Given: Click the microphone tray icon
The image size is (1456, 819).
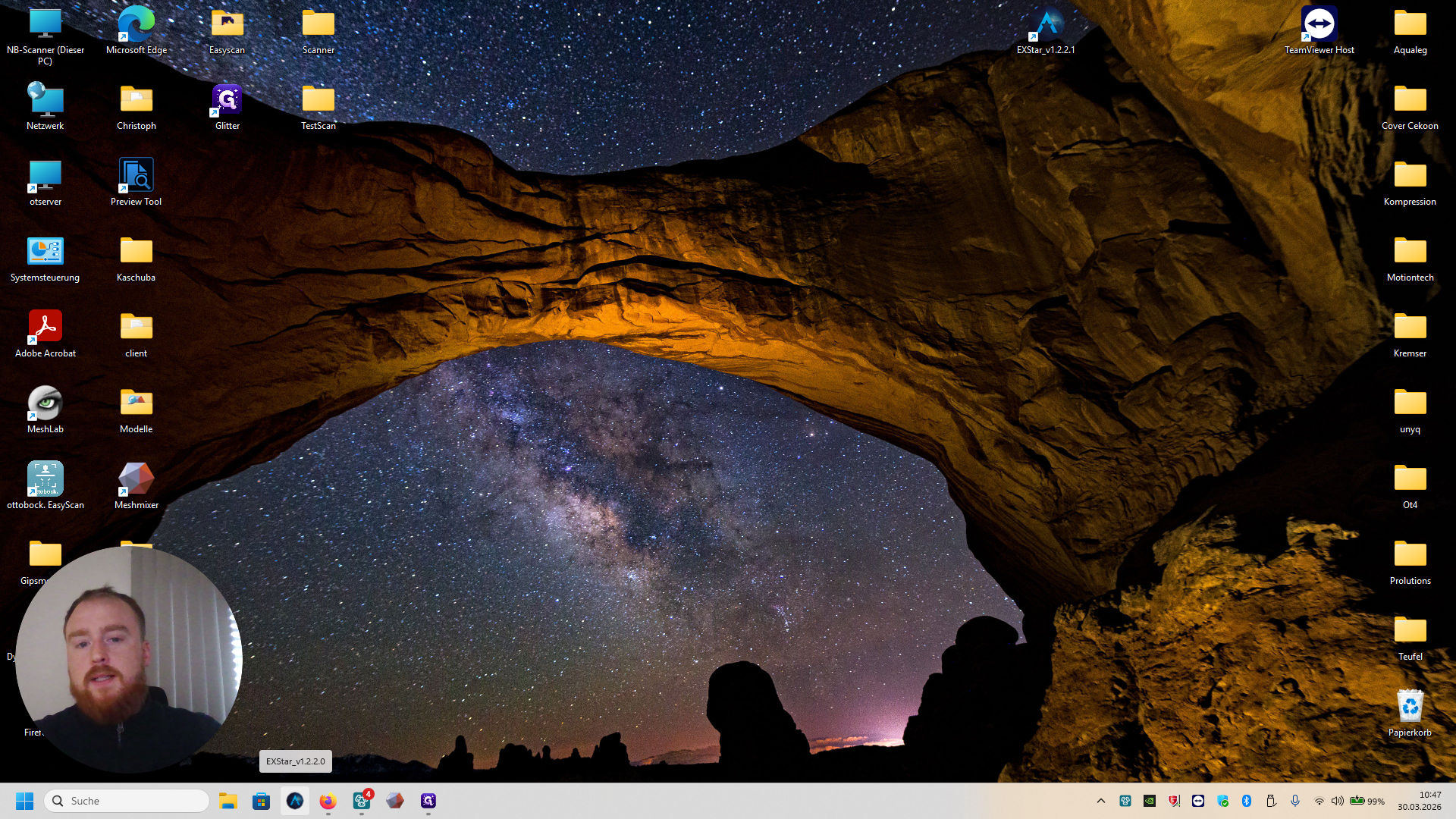Looking at the screenshot, I should click(1295, 801).
